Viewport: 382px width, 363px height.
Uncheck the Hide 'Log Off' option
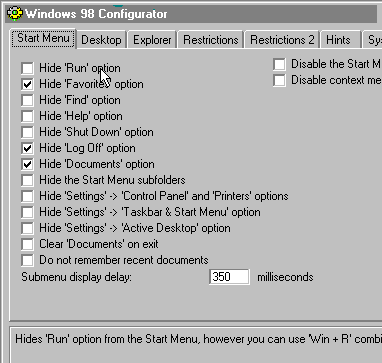point(27,148)
